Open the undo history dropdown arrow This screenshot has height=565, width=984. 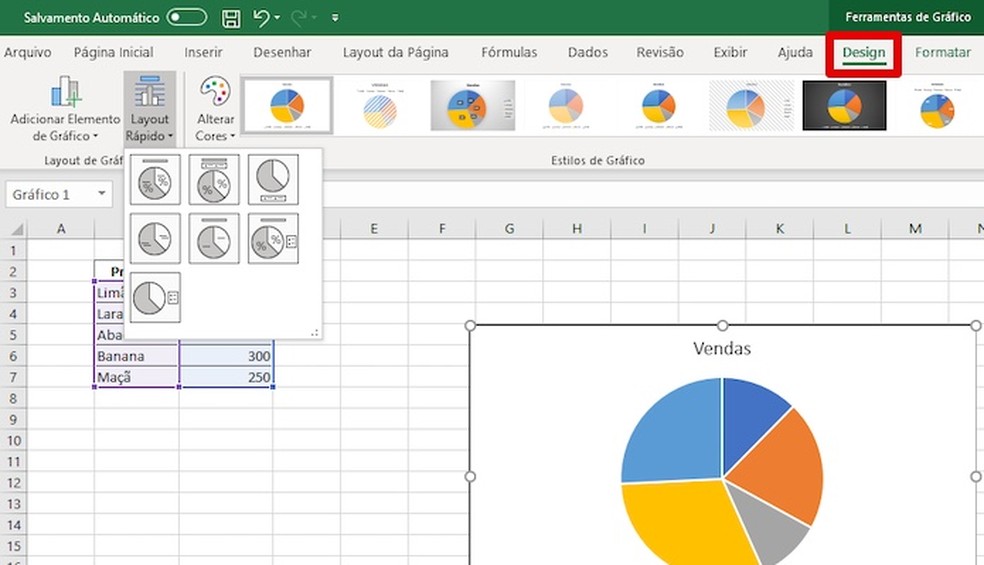(277, 18)
